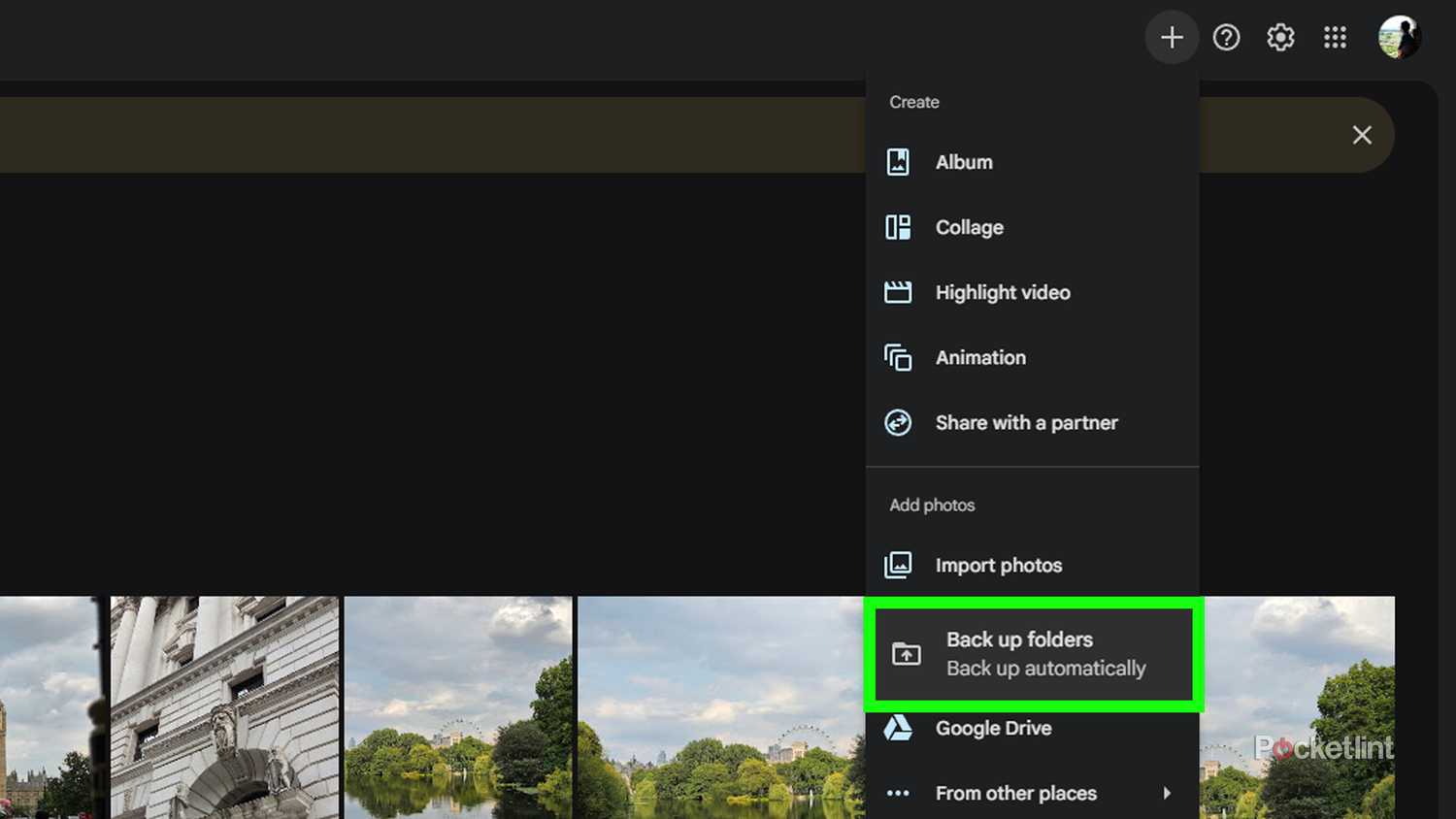Click the Google Drive triangle icon

[x=898, y=728]
